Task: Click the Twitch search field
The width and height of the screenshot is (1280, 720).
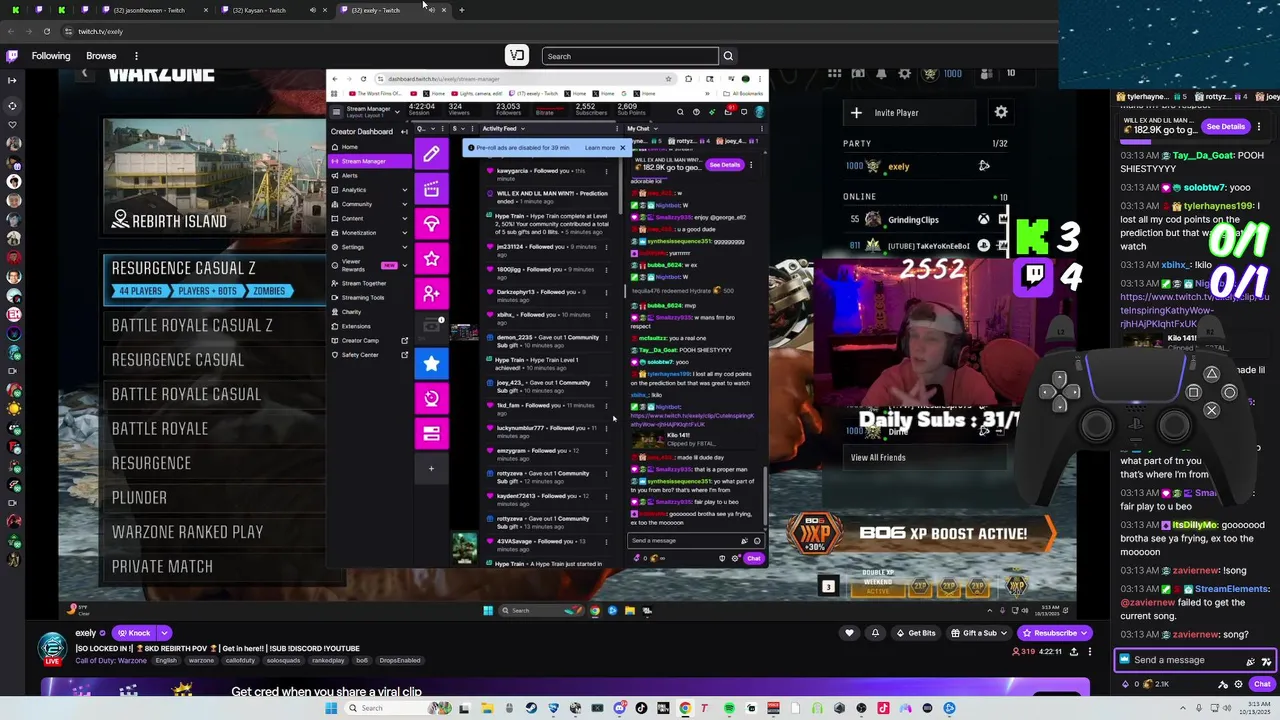Action: tap(630, 56)
